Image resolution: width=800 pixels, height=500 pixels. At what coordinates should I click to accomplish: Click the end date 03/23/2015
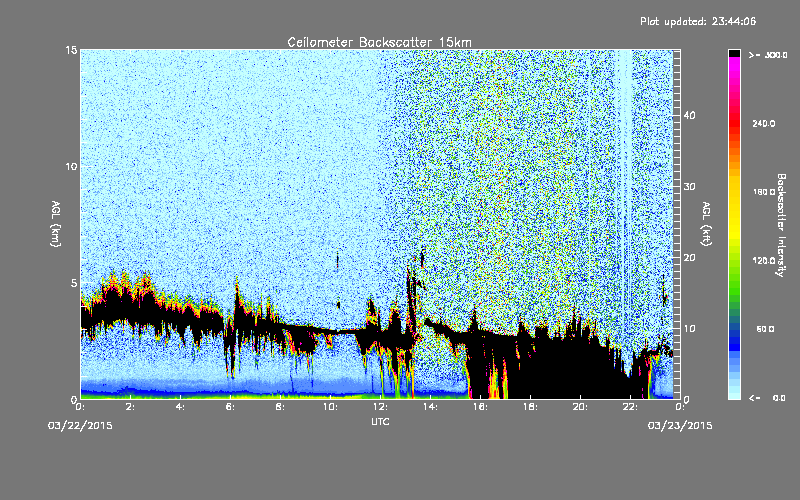point(680,426)
